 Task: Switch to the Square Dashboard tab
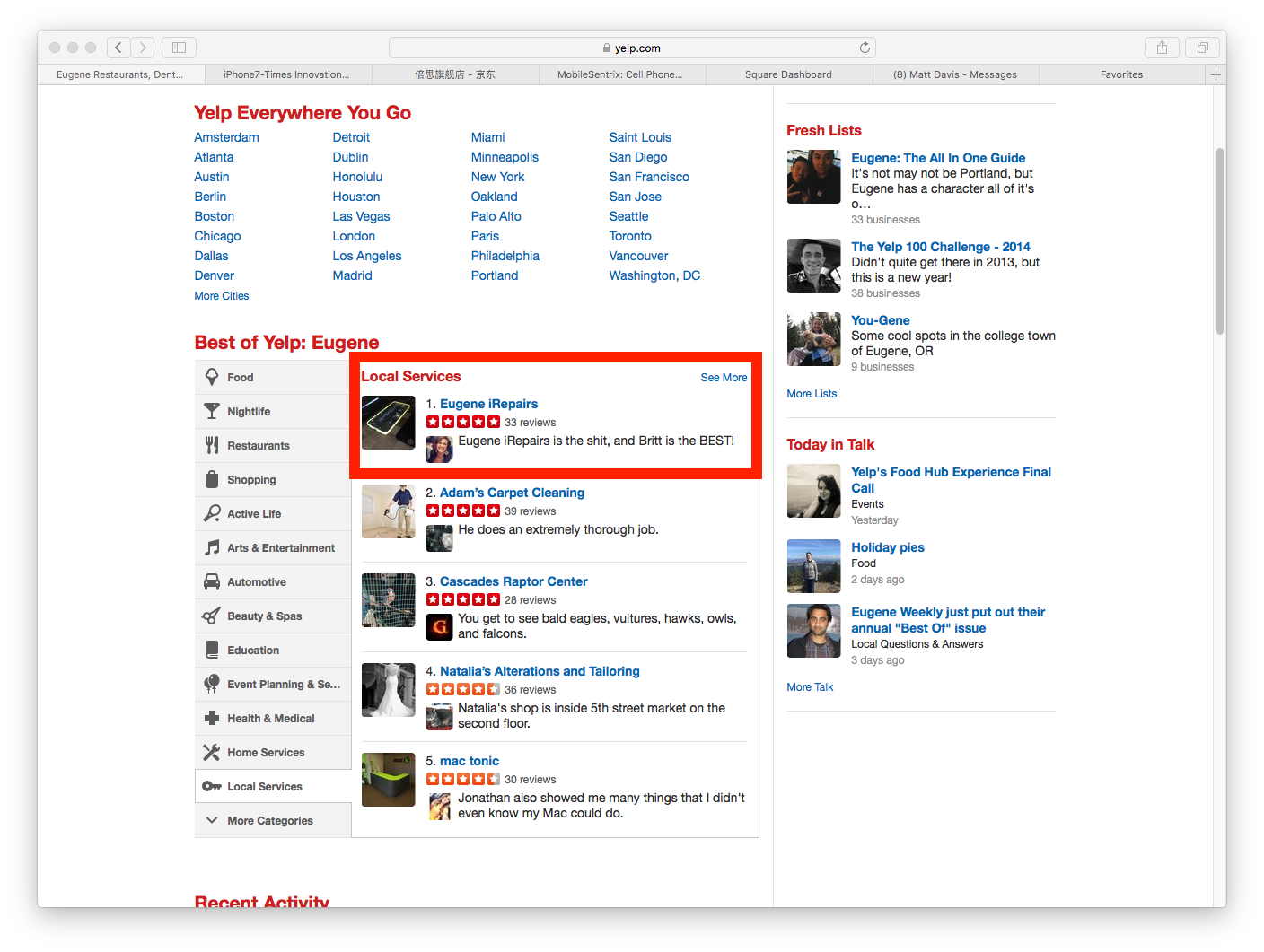[x=788, y=74]
